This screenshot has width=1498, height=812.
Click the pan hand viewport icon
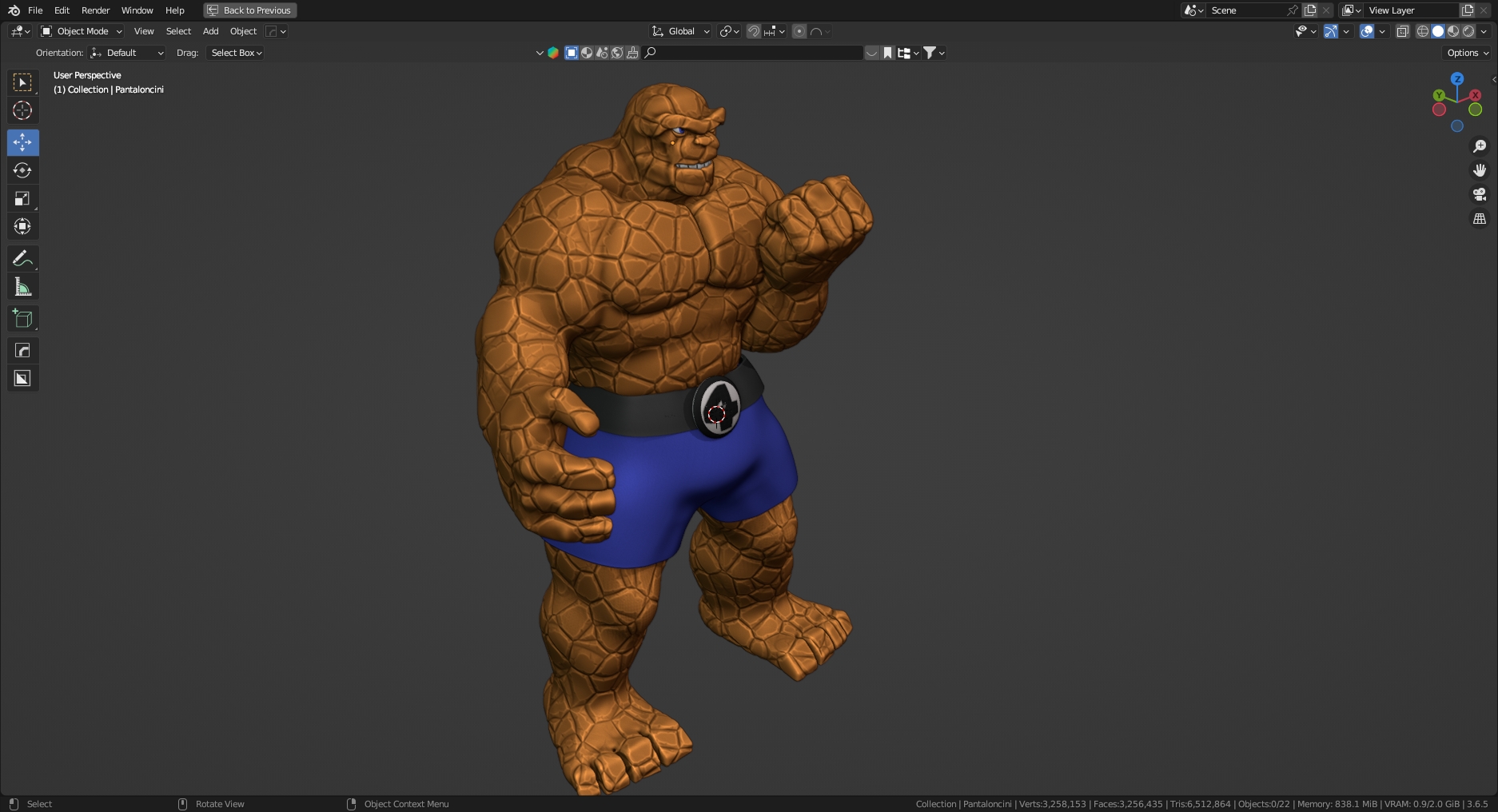coord(1480,170)
